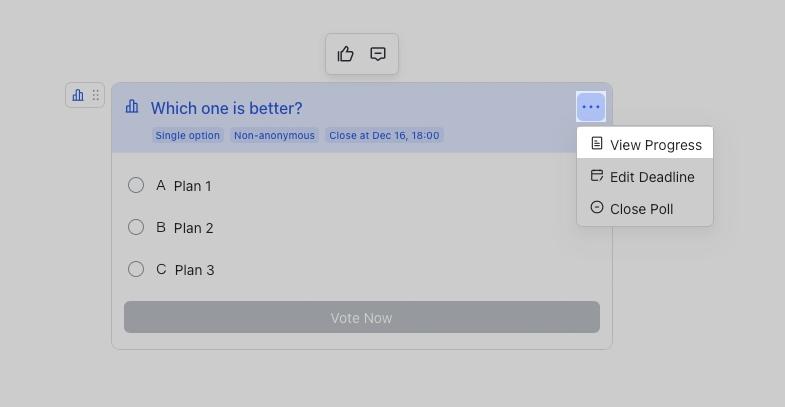Click the "Close at Dec 16, 18:00" tag
The image size is (785, 407).
(384, 135)
